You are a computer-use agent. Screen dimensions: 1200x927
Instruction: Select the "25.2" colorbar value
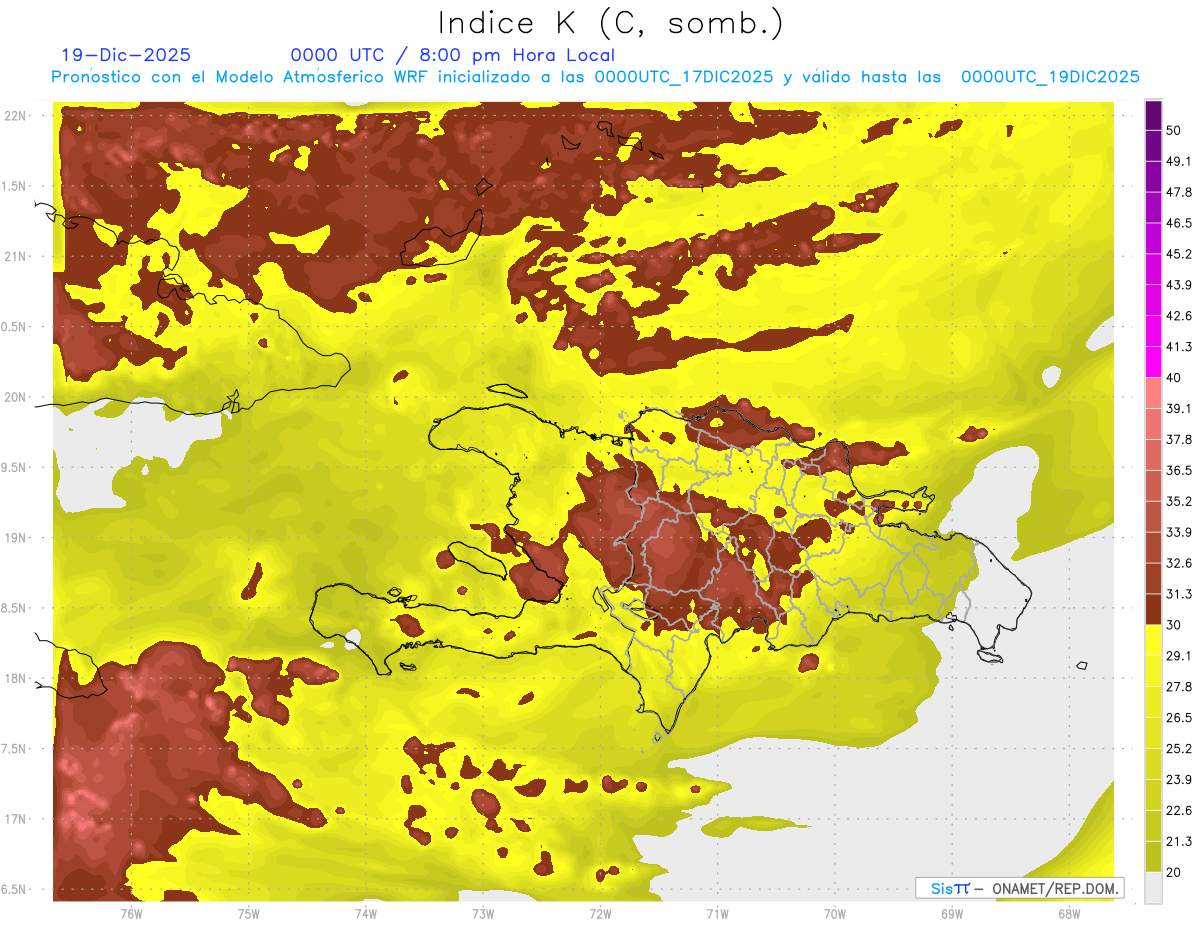(1179, 749)
